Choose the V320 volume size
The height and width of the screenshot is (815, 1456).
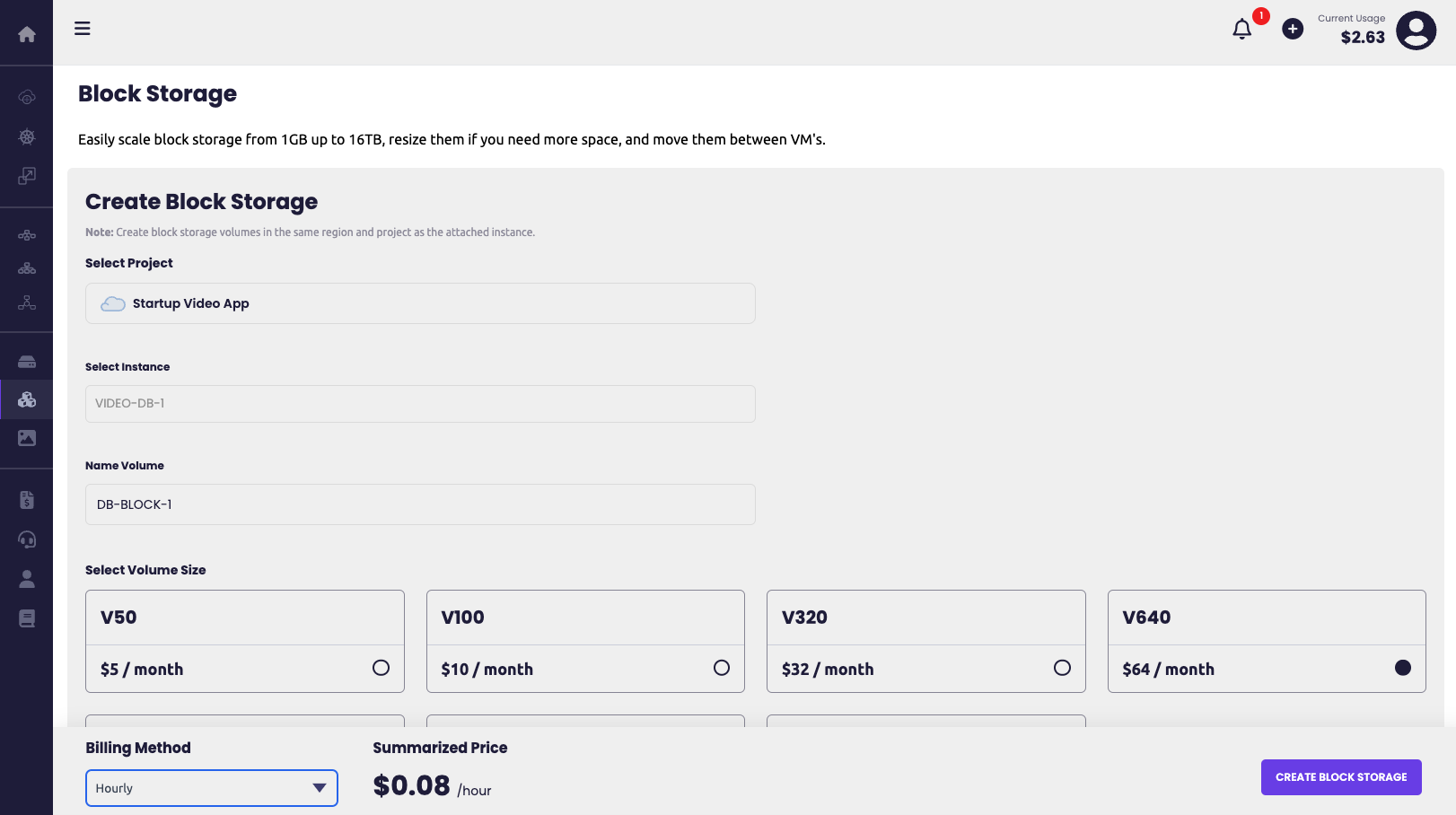coord(1062,668)
